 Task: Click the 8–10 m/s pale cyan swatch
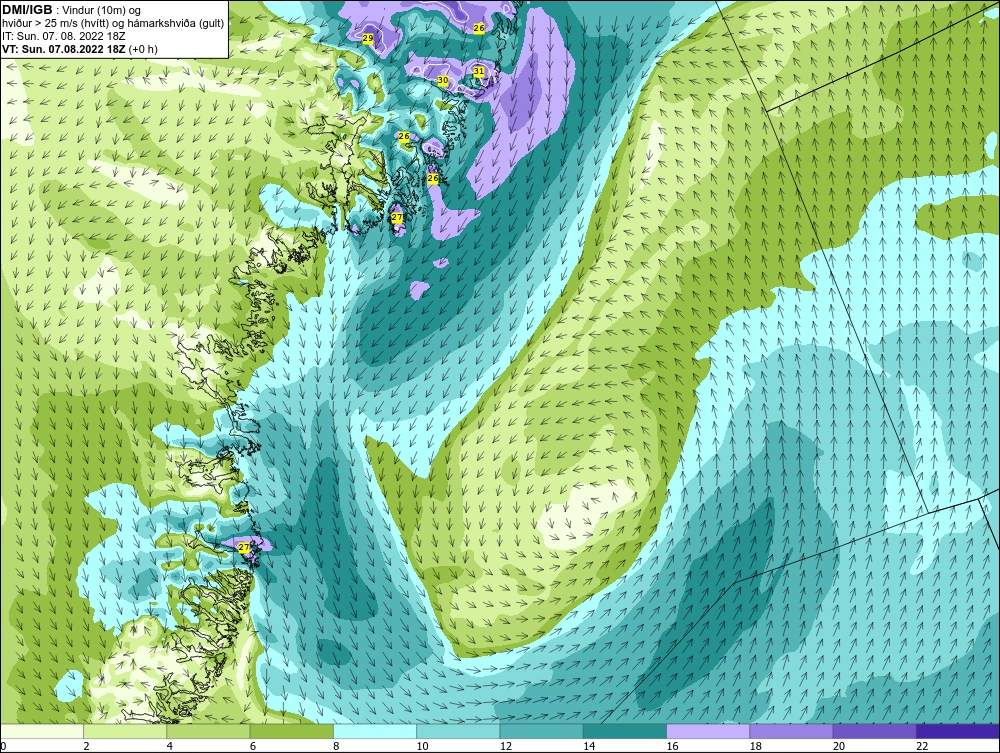[x=375, y=731]
